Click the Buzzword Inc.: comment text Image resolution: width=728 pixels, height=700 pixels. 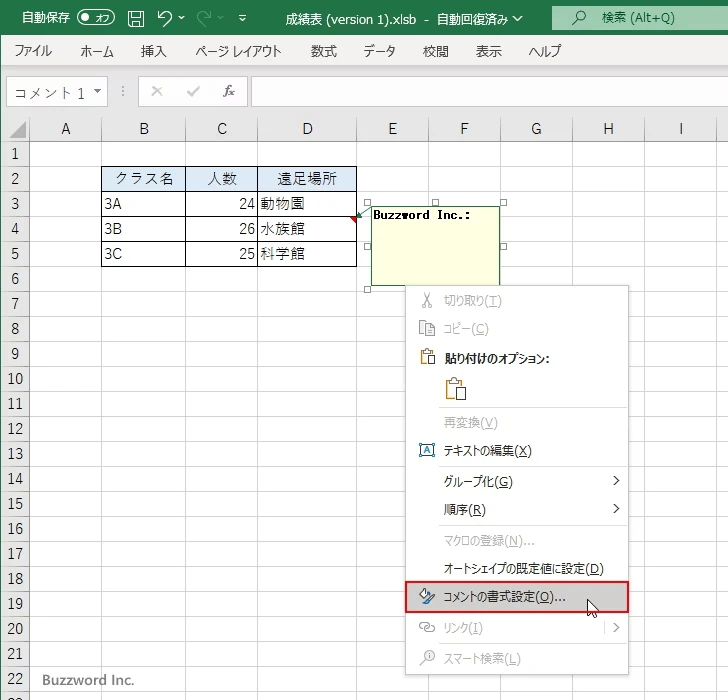[422, 215]
